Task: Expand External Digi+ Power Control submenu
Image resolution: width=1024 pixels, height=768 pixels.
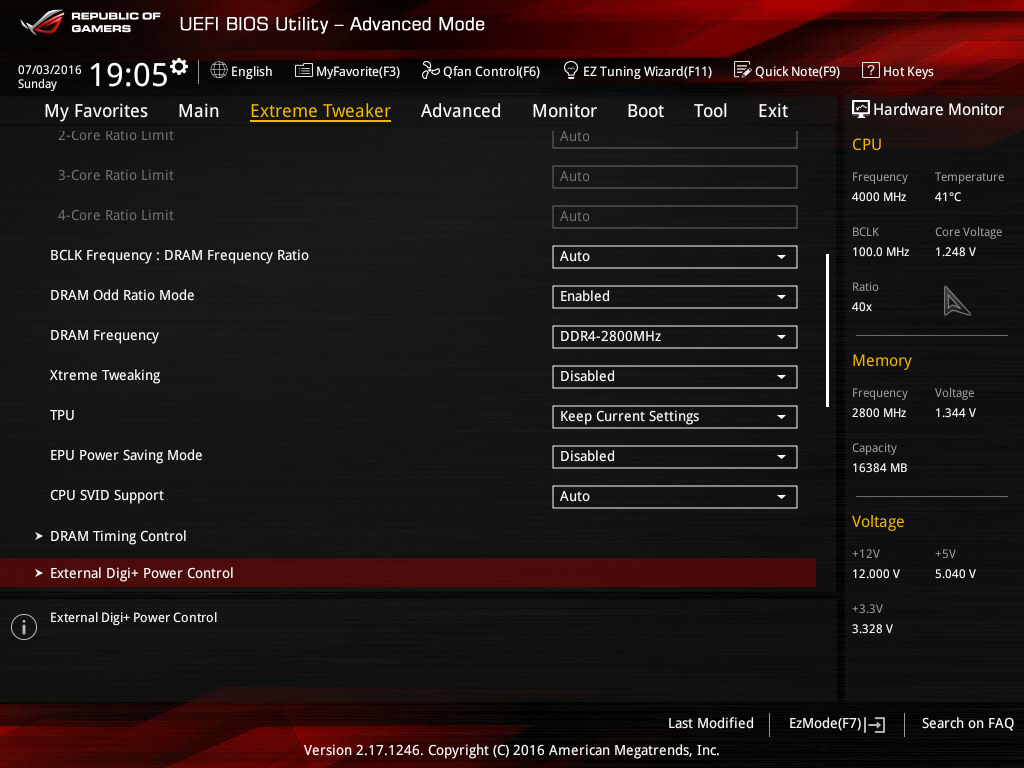Action: tap(408, 573)
